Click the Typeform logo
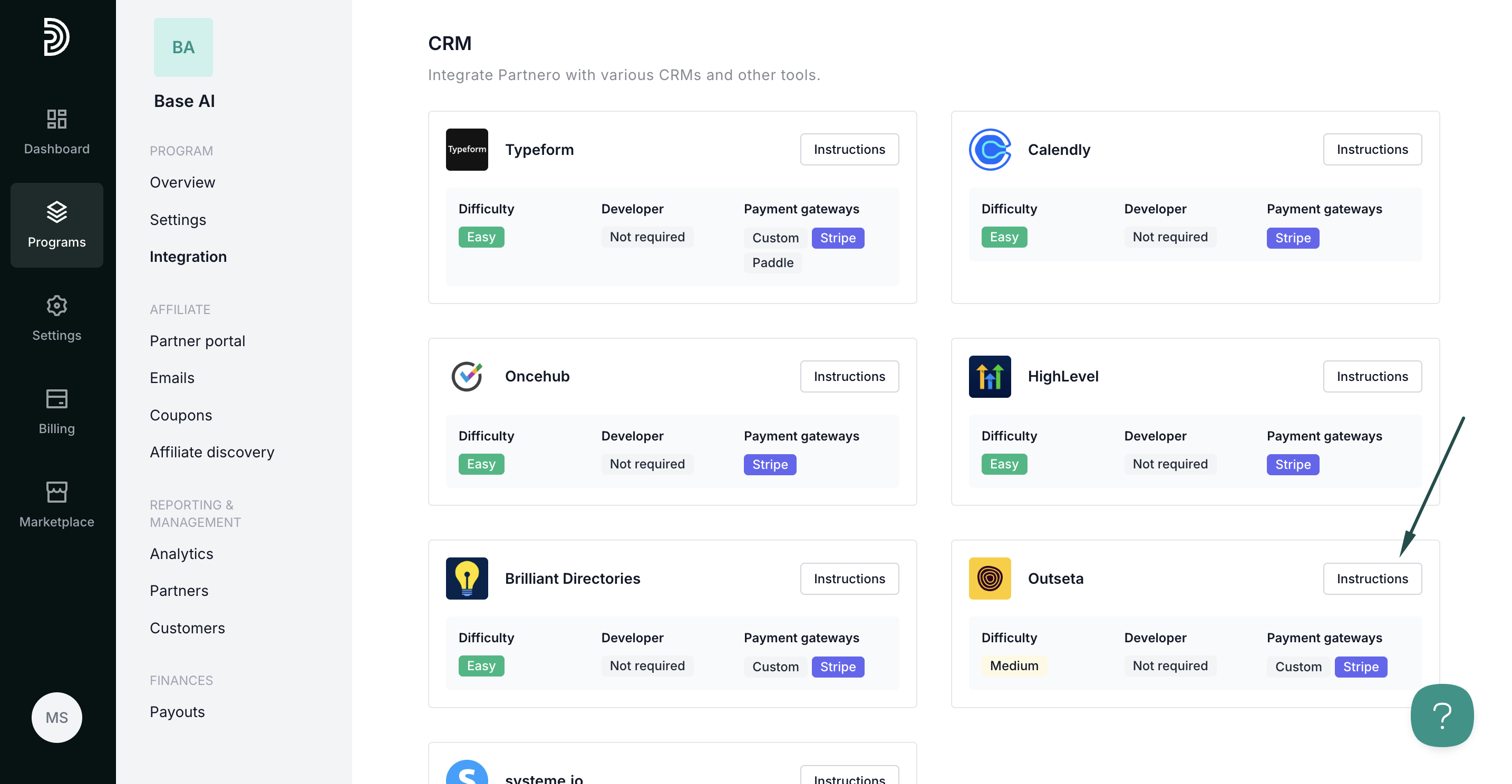 (467, 150)
